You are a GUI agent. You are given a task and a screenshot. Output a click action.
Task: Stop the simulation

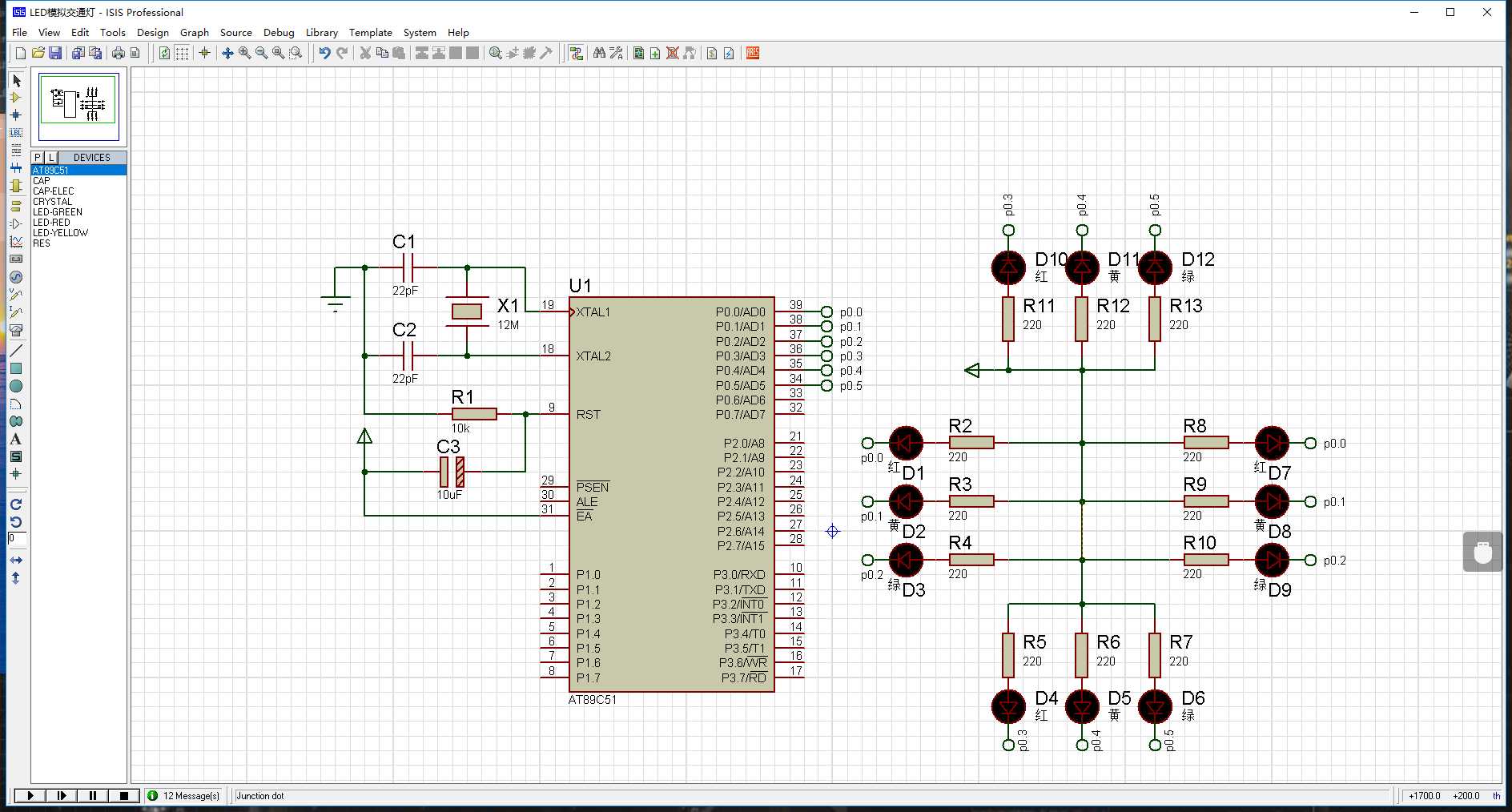pos(123,796)
